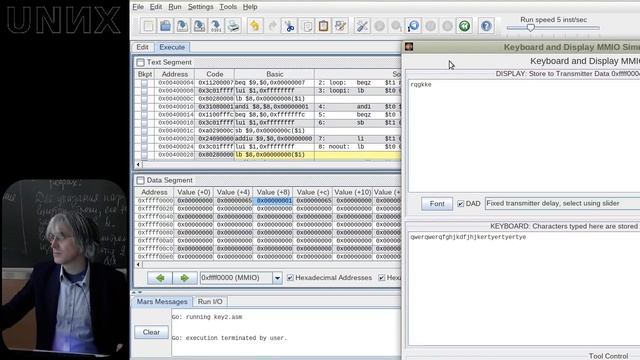
Task: Open the Edit menu in menu bar
Action: click(x=156, y=7)
